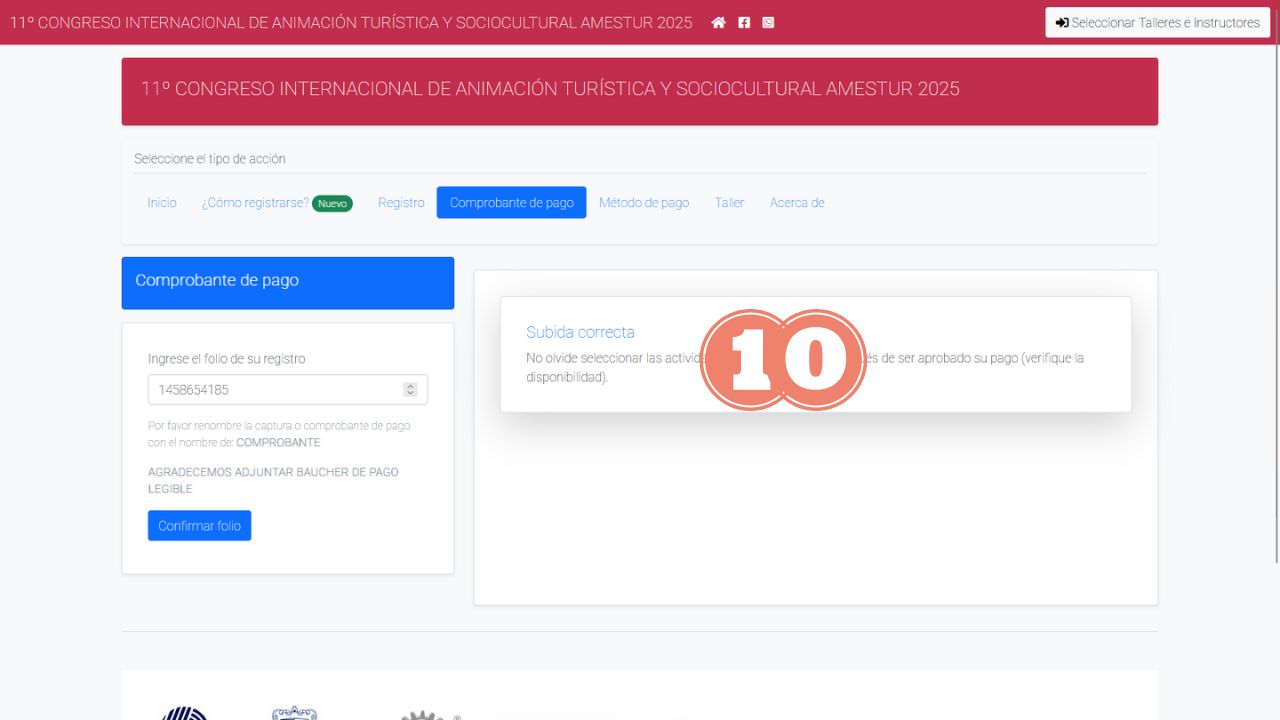The height and width of the screenshot is (720, 1280).
Task: Click the number 10 step badge
Action: (x=783, y=360)
